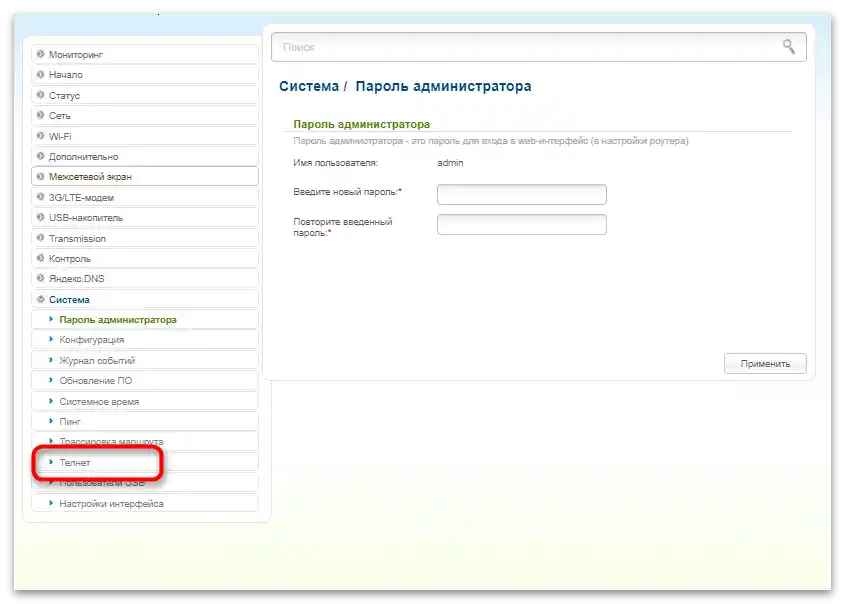Expand the Transmission section arrow
Viewport: 845px width, 604px height.
click(40, 238)
